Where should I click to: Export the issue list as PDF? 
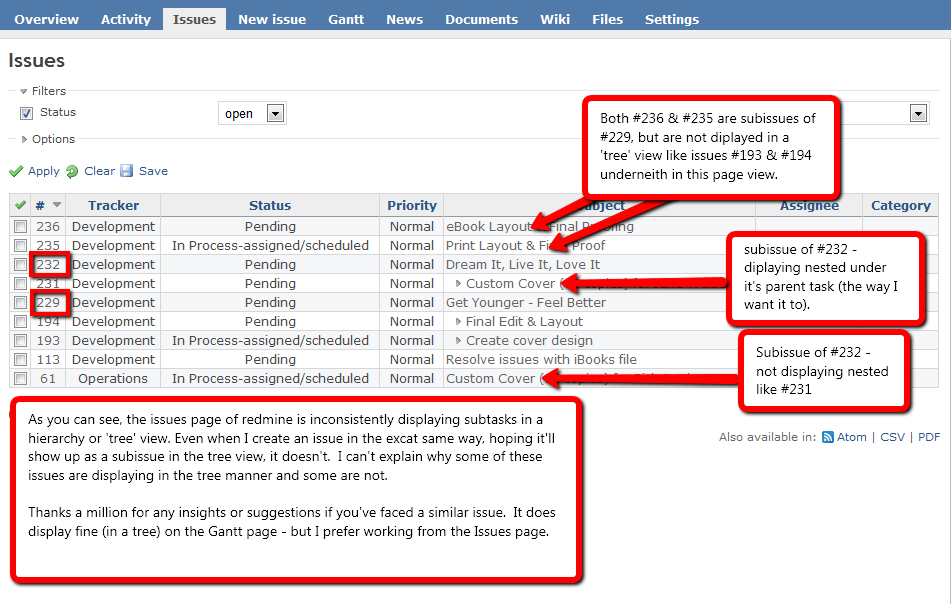tap(929, 436)
